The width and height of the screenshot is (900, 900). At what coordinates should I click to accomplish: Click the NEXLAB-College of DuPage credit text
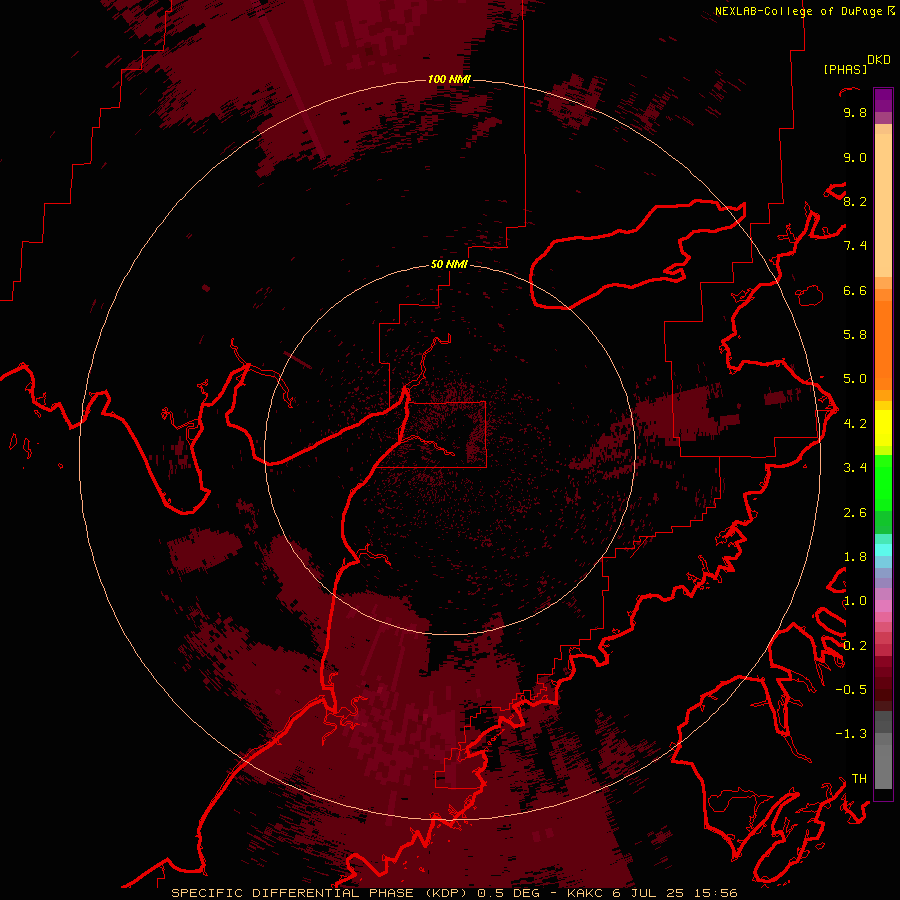pyautogui.click(x=798, y=11)
